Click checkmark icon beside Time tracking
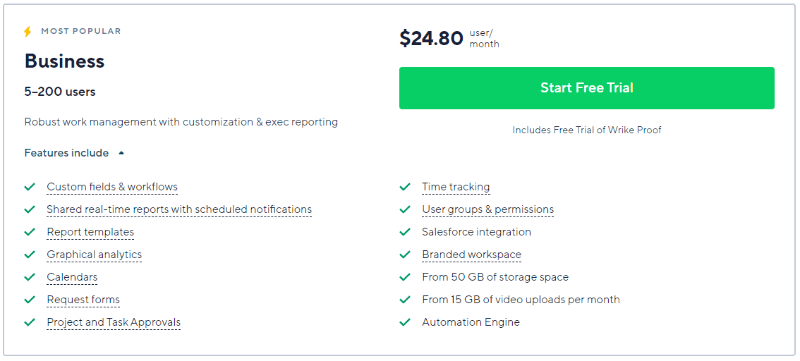This screenshot has width=800, height=361. tap(405, 187)
